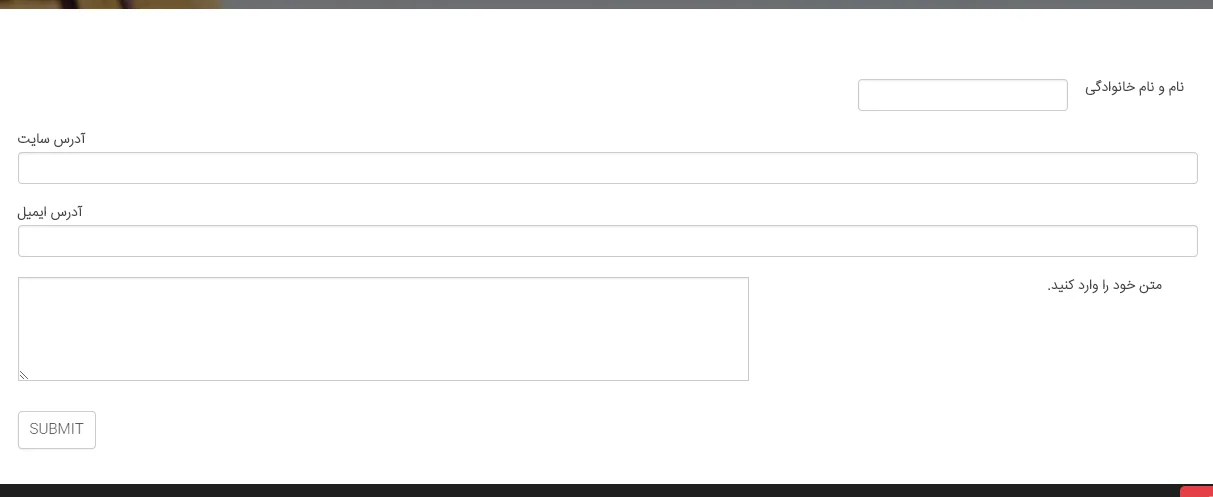Image resolution: width=1213 pixels, height=497 pixels.
Task: Click the word ایمیل in email label
Action: pos(33,212)
